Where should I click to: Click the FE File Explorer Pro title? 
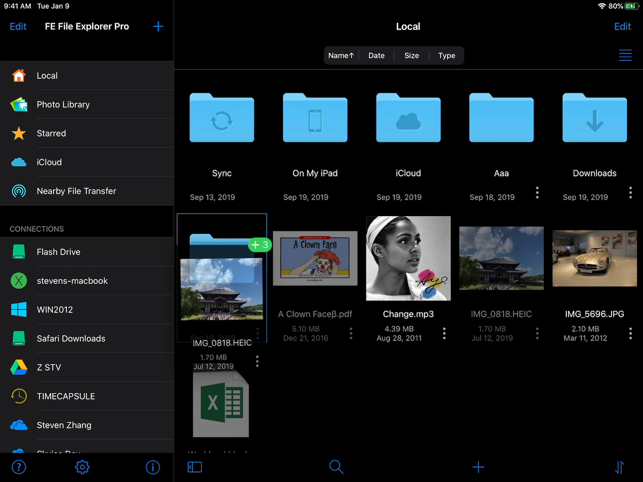click(87, 27)
